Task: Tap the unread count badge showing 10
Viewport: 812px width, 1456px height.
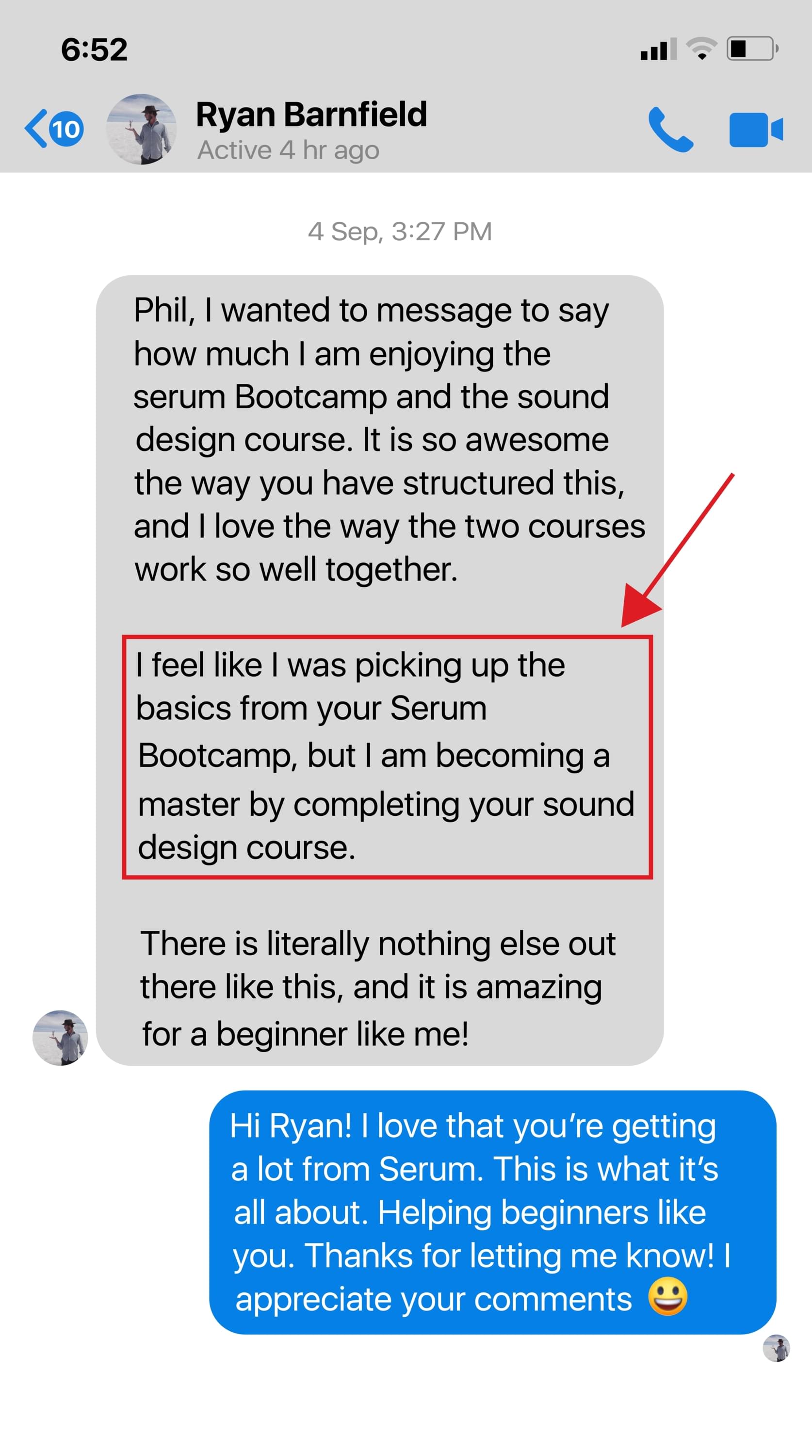Action: click(x=66, y=130)
